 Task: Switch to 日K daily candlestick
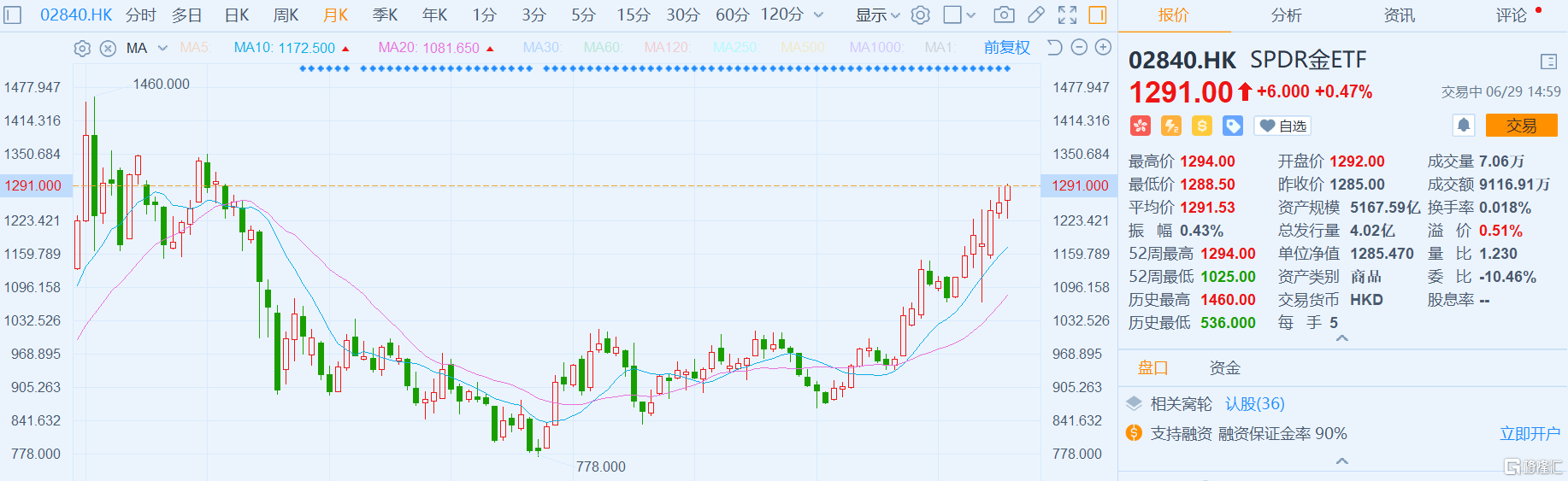pyautogui.click(x=237, y=15)
